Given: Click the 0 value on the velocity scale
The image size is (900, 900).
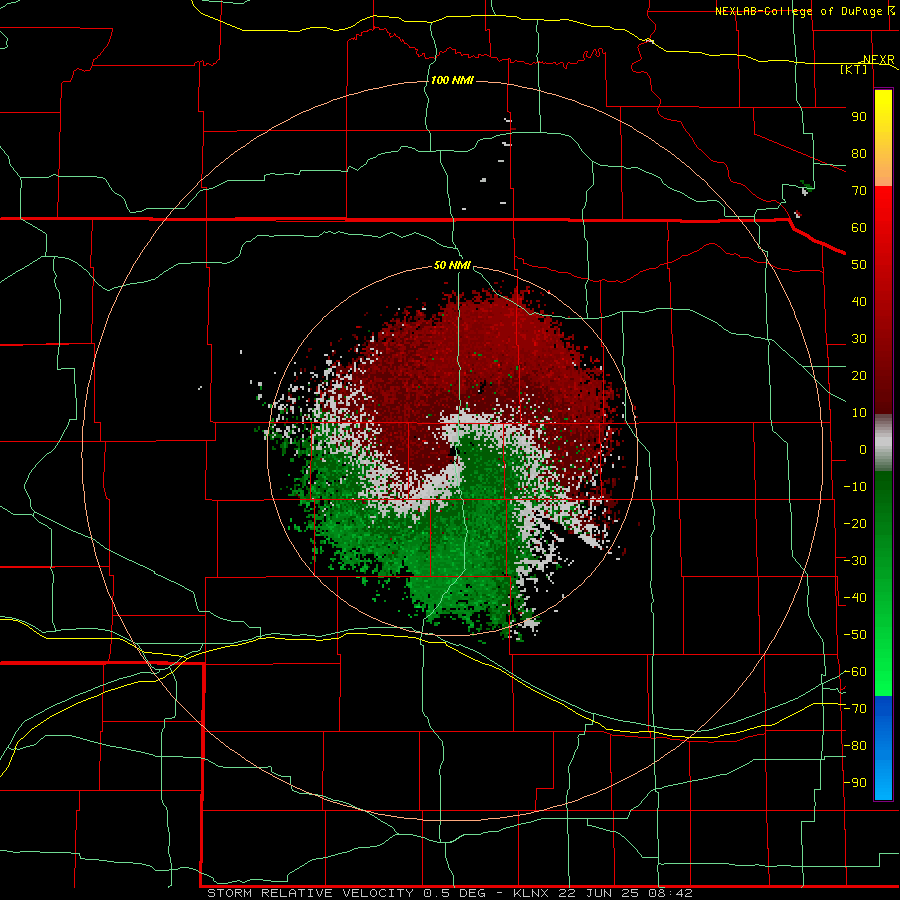Looking at the screenshot, I should 863,450.
